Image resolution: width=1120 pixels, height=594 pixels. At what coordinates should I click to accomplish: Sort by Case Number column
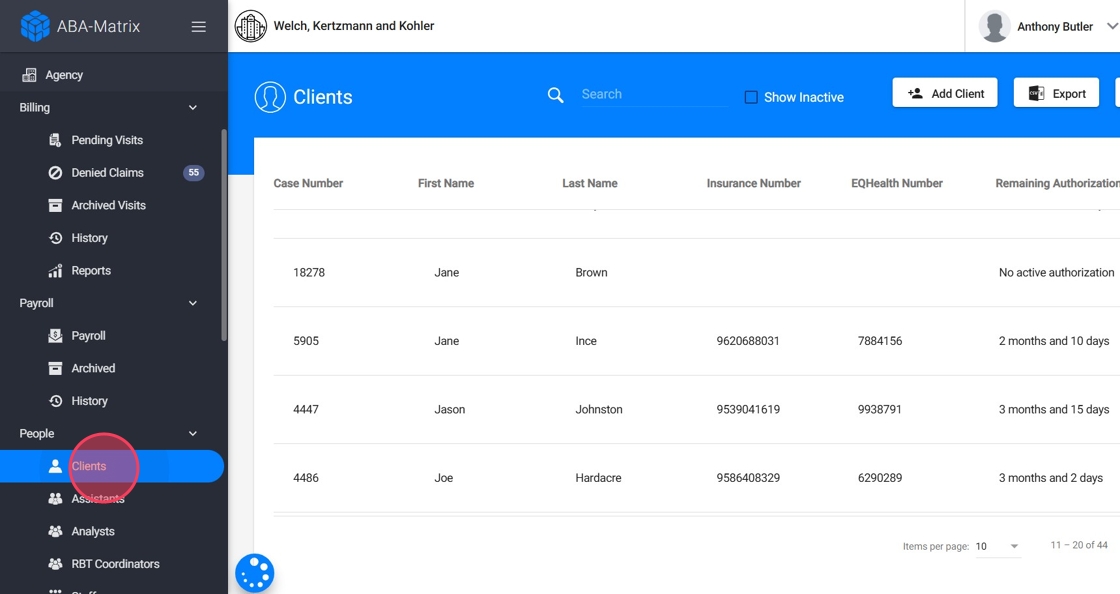(x=308, y=183)
